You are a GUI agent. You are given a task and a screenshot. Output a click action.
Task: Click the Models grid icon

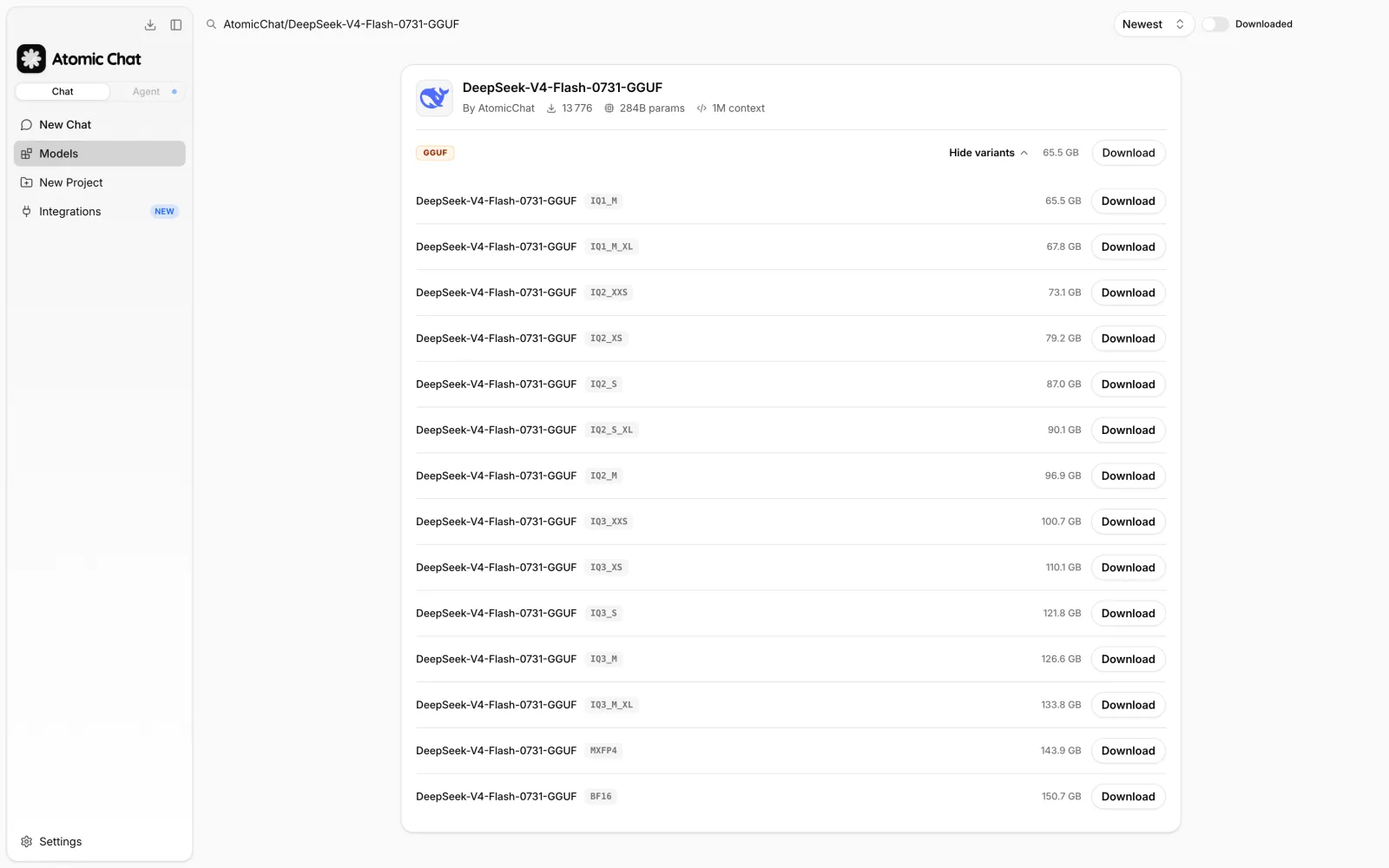click(26, 154)
